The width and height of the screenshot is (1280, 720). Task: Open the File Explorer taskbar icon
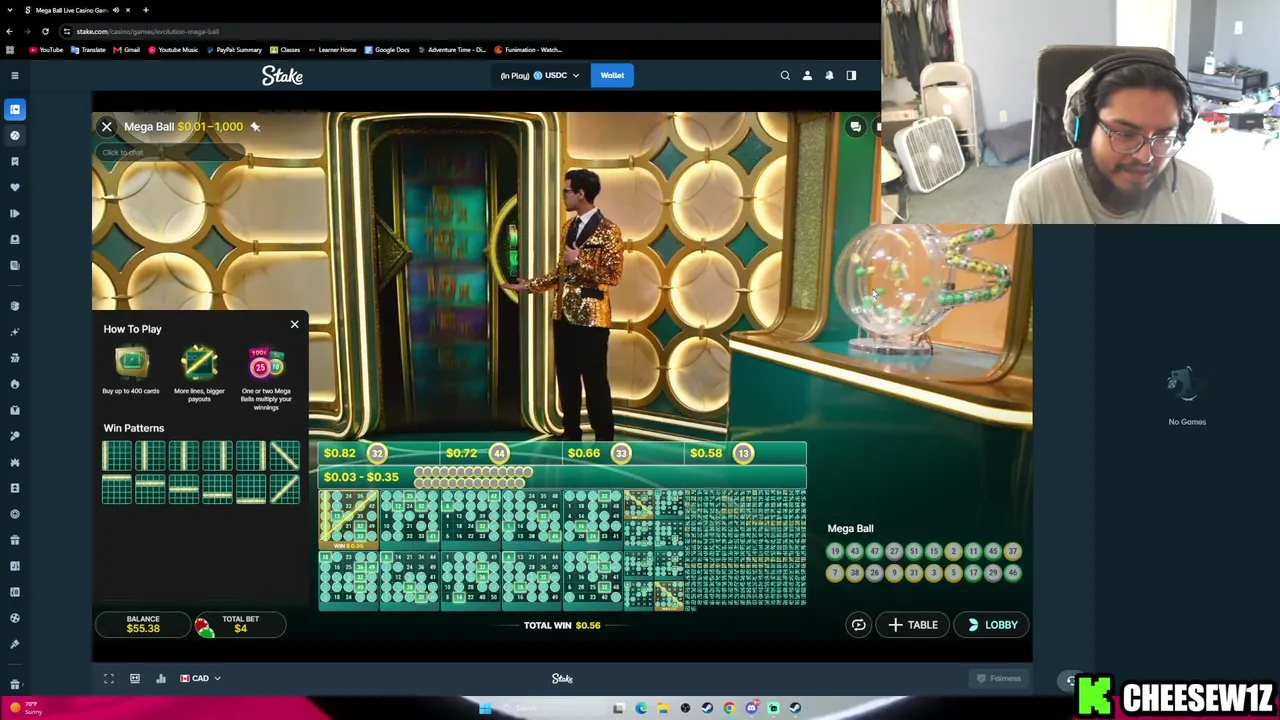pyautogui.click(x=663, y=708)
